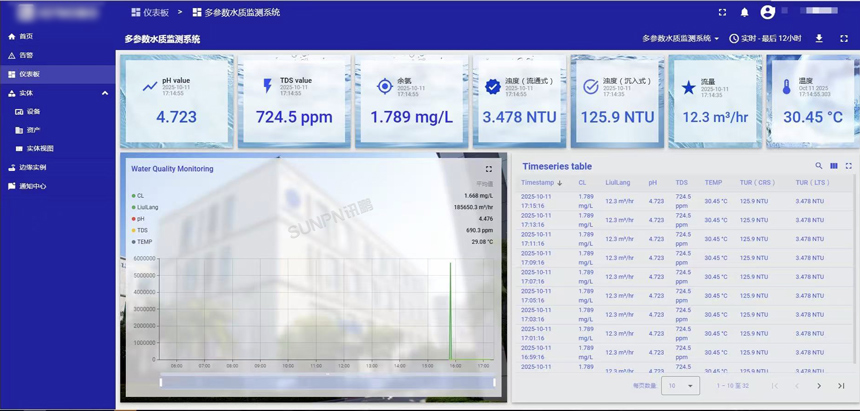This screenshot has height=411, width=860.
Task: Toggle TDS series in chart legend
Action: pyautogui.click(x=139, y=230)
